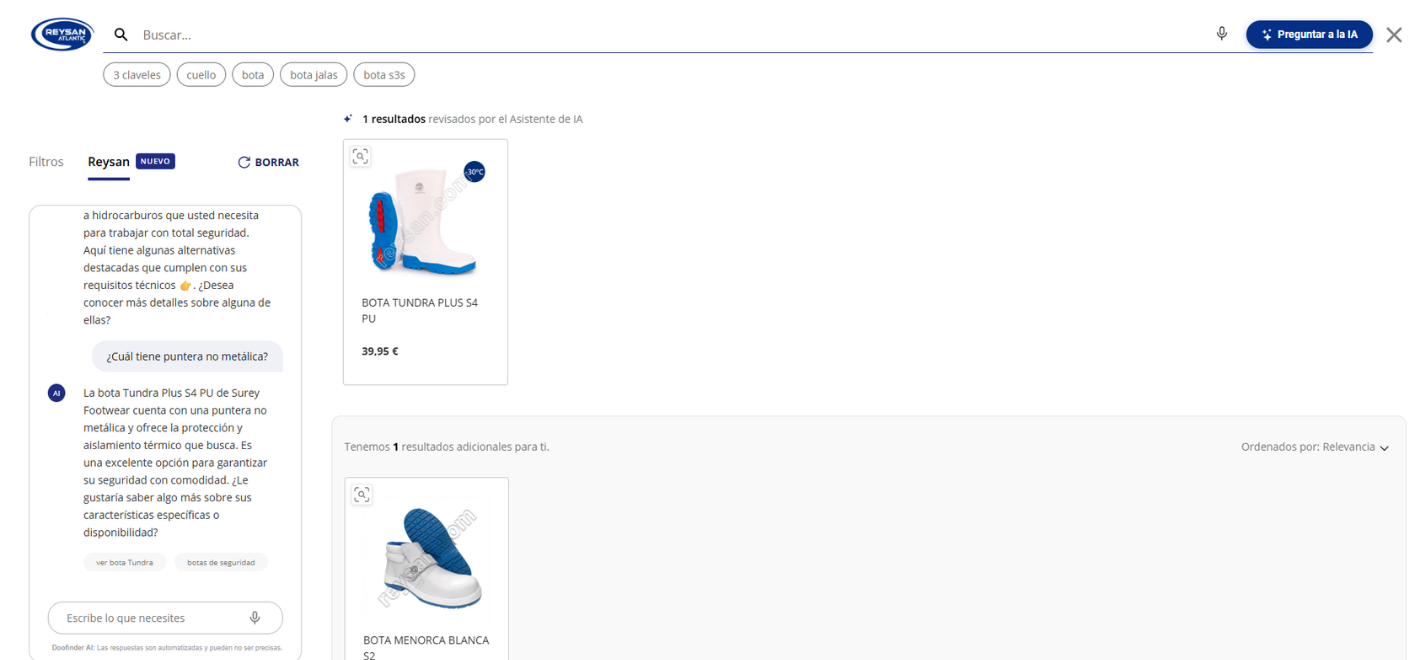Click microphone icon in chat input

255,618
